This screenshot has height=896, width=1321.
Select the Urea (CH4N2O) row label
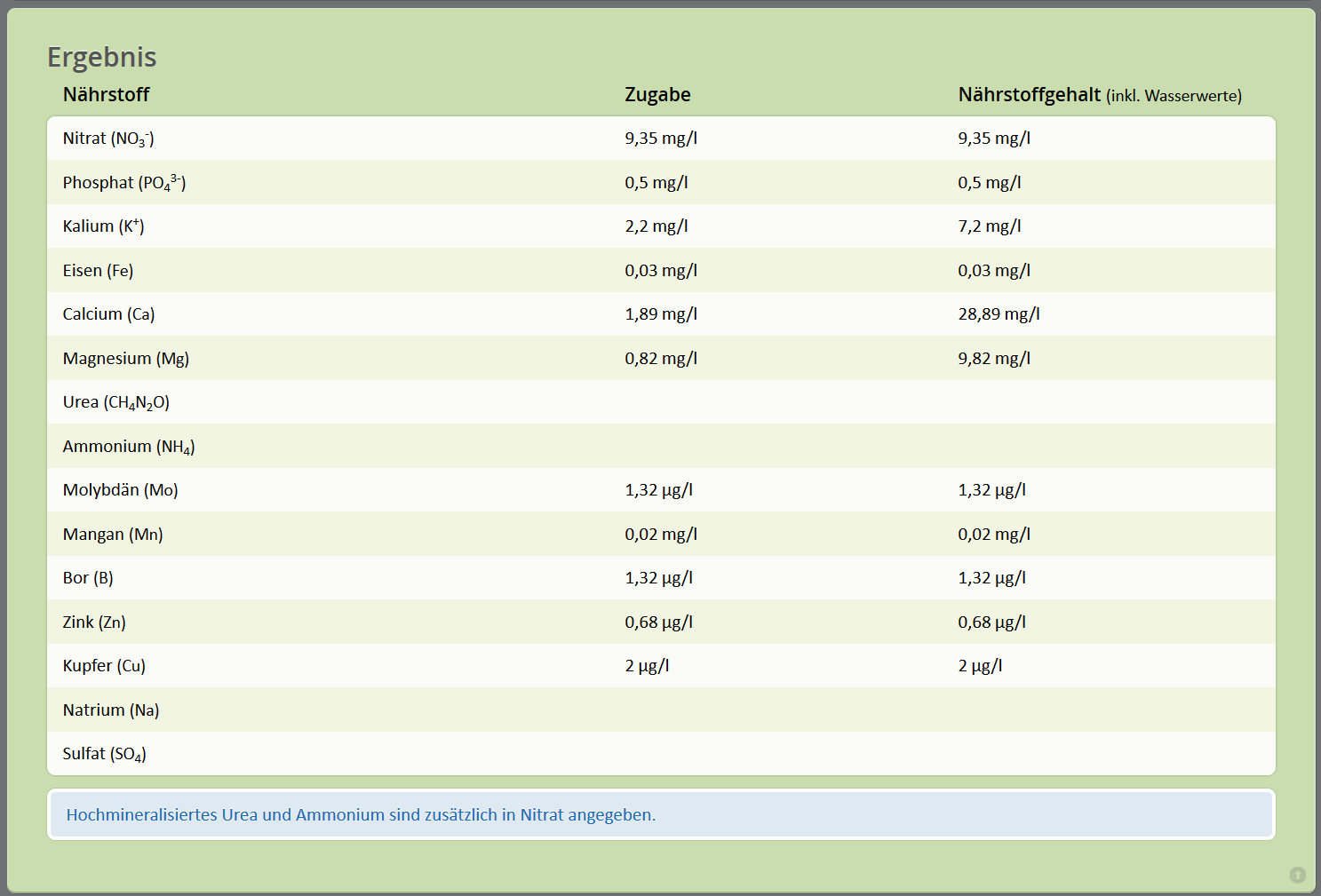tap(115, 402)
